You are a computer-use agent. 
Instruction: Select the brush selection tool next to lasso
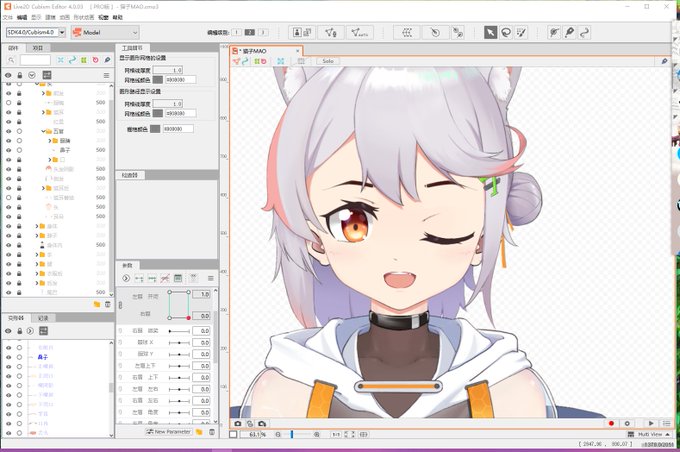pos(521,33)
